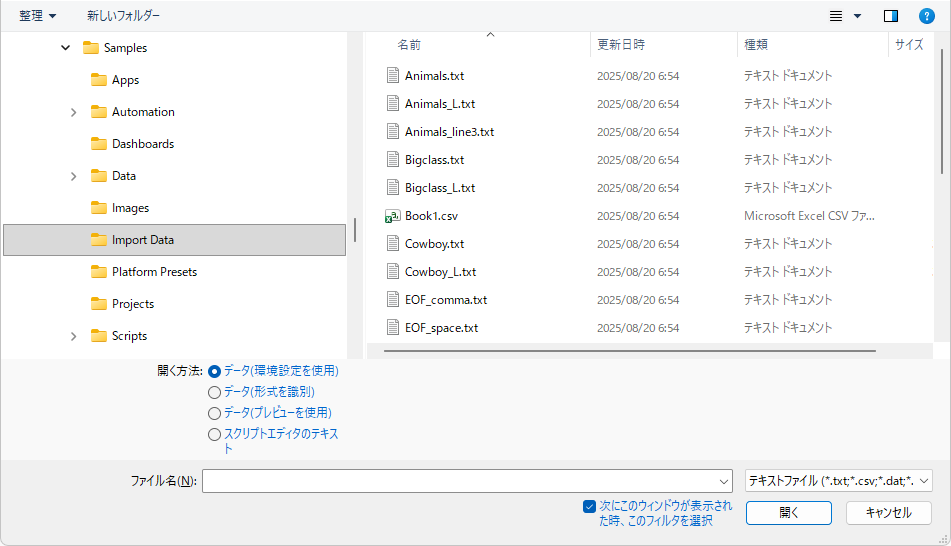Collapse the Samples folder tree
Screen dimensions: 951x546
(66, 47)
